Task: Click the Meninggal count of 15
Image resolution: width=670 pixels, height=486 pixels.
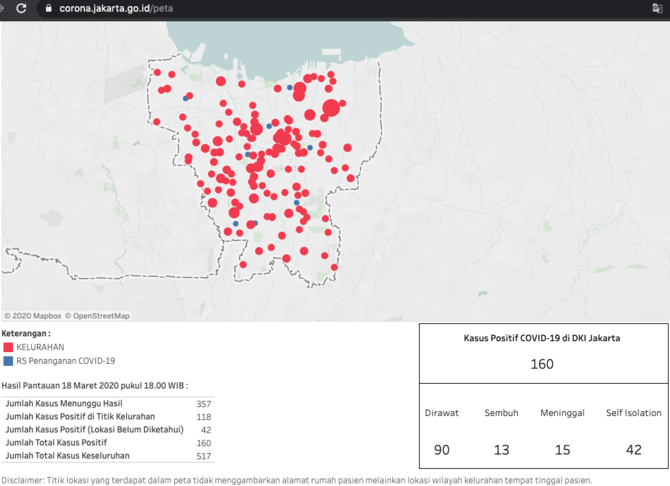Action: pos(562,450)
